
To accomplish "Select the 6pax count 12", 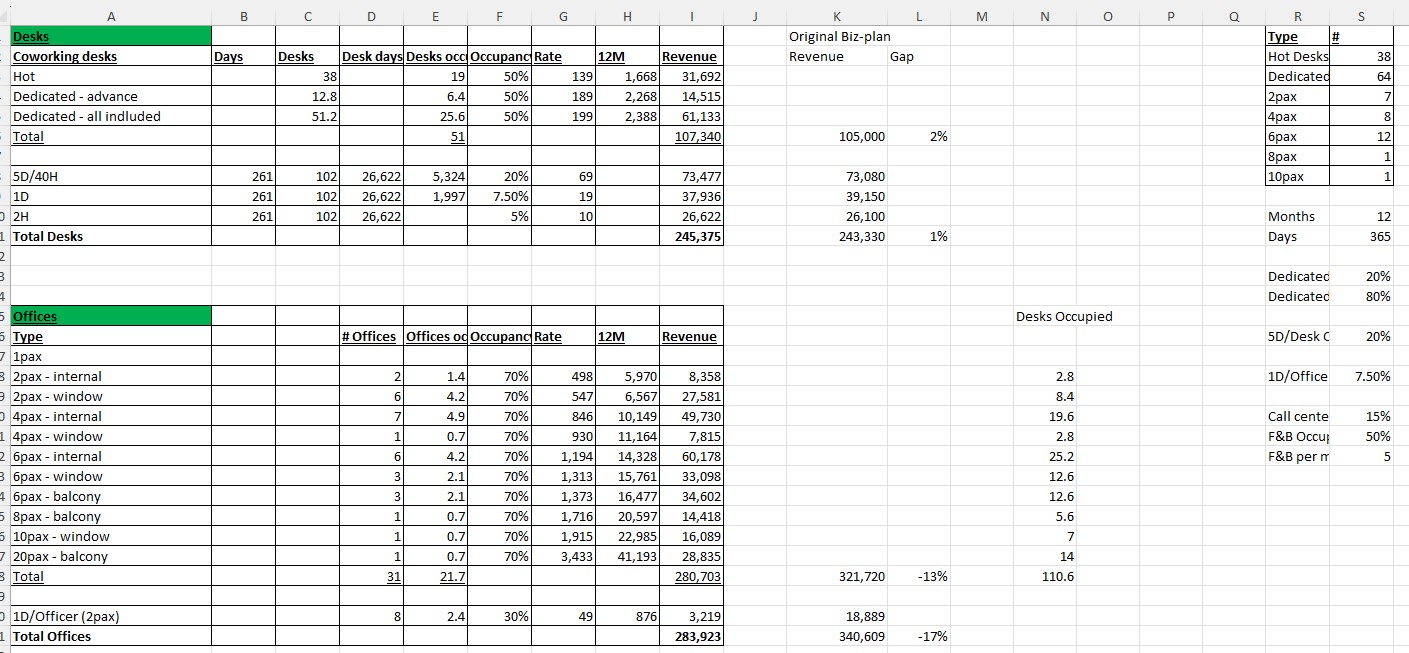I will (x=1362, y=136).
